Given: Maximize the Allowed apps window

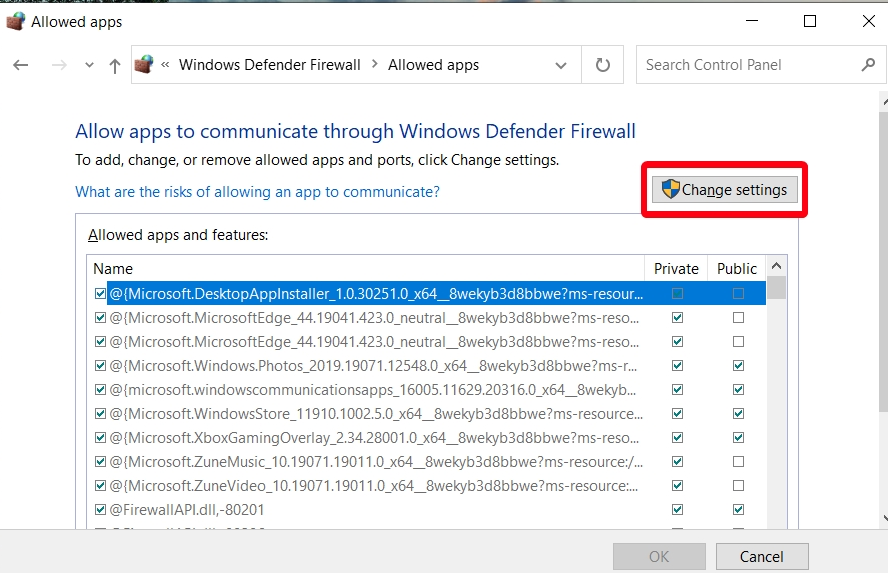Looking at the screenshot, I should click(810, 22).
